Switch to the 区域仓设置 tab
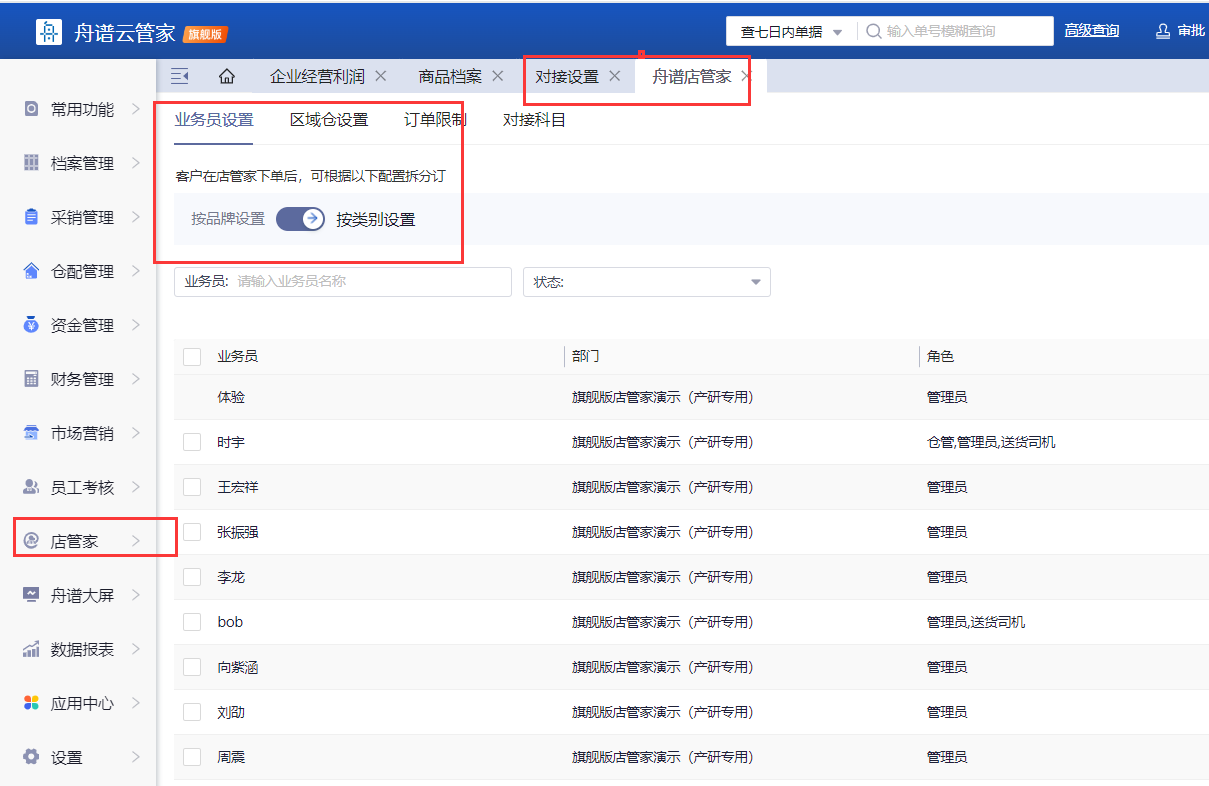 [329, 120]
